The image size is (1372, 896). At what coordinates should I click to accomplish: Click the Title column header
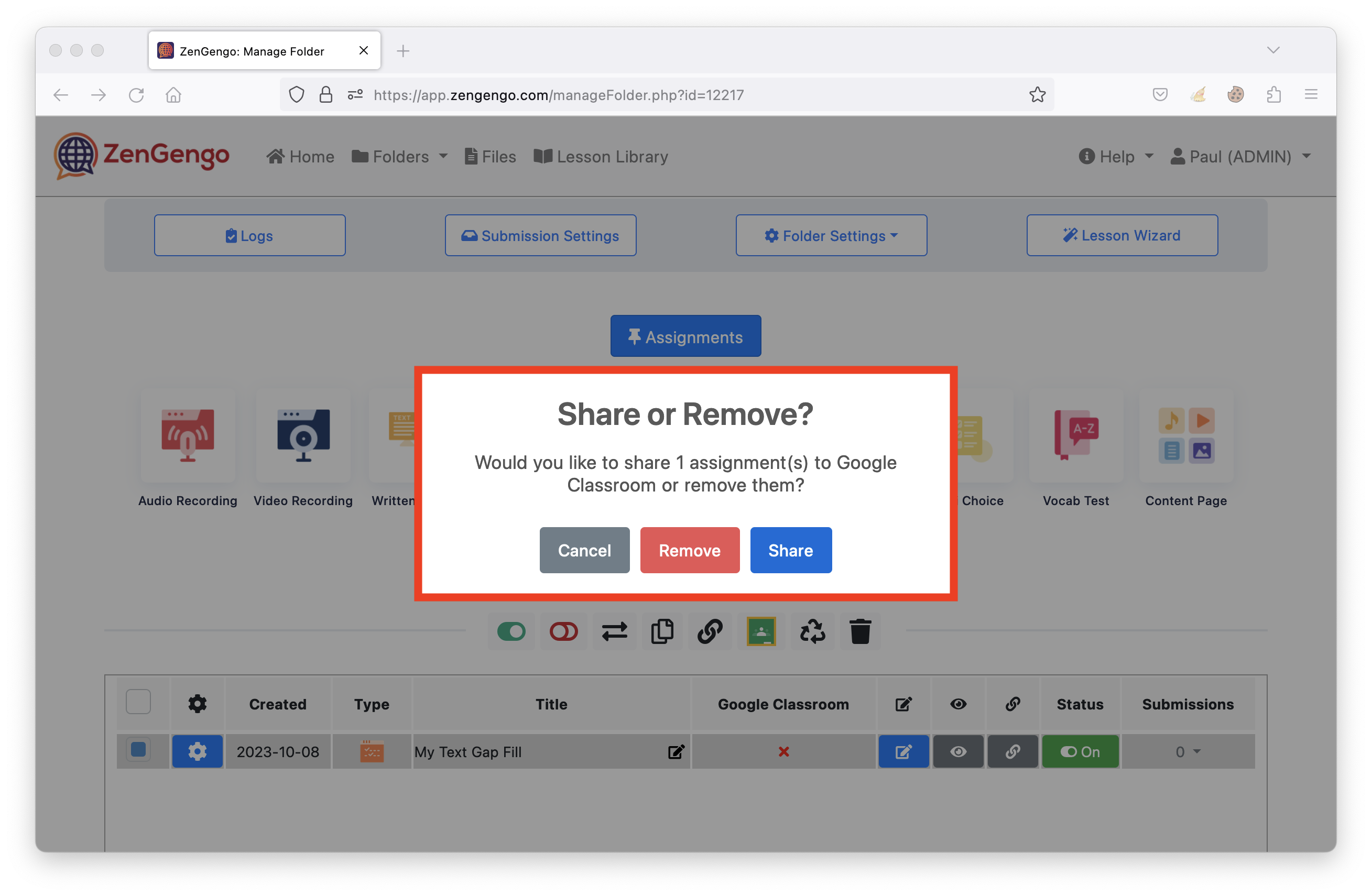click(551, 704)
